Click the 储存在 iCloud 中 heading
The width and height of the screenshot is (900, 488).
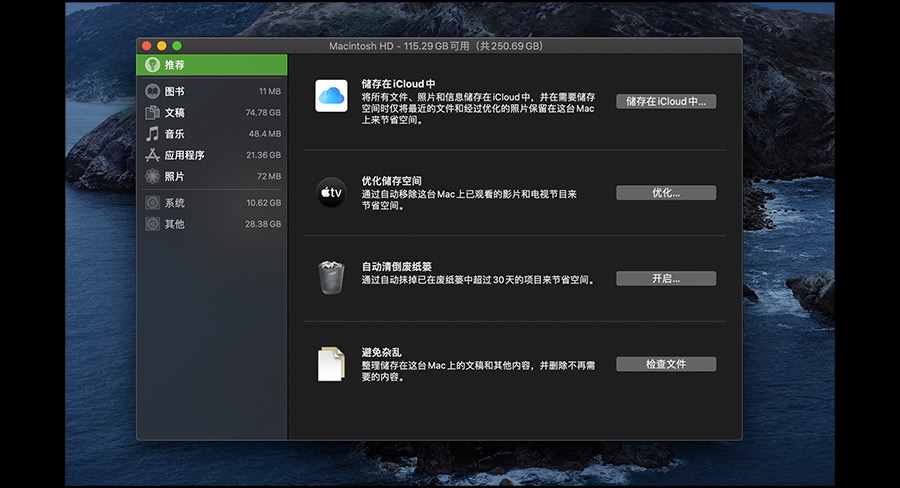(398, 84)
